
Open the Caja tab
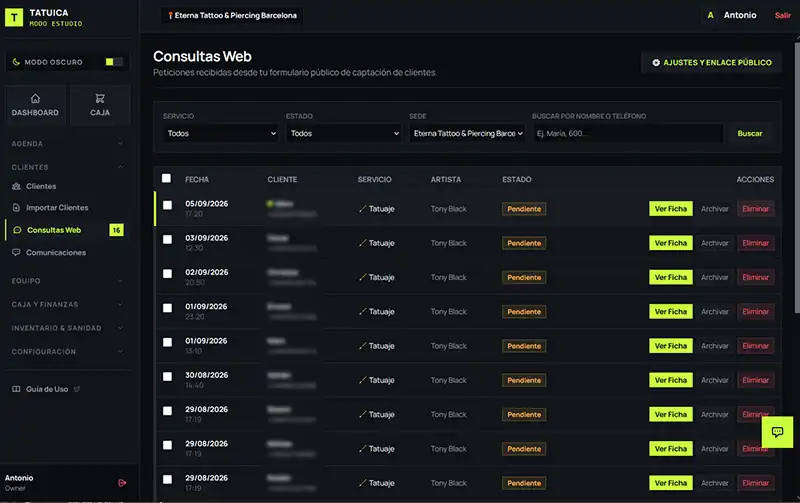coord(100,105)
